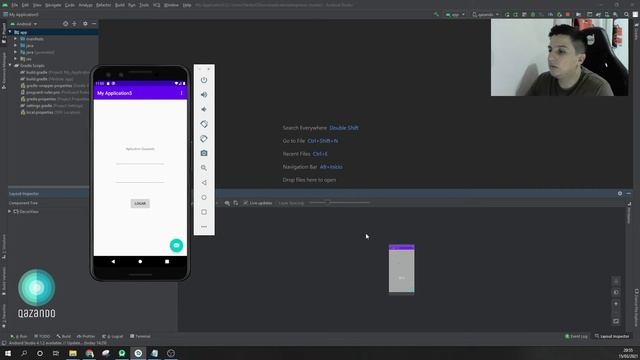Viewport: 640px width, 360px height.
Task: Tap the phone's home navigation circle
Action: click(x=140, y=261)
